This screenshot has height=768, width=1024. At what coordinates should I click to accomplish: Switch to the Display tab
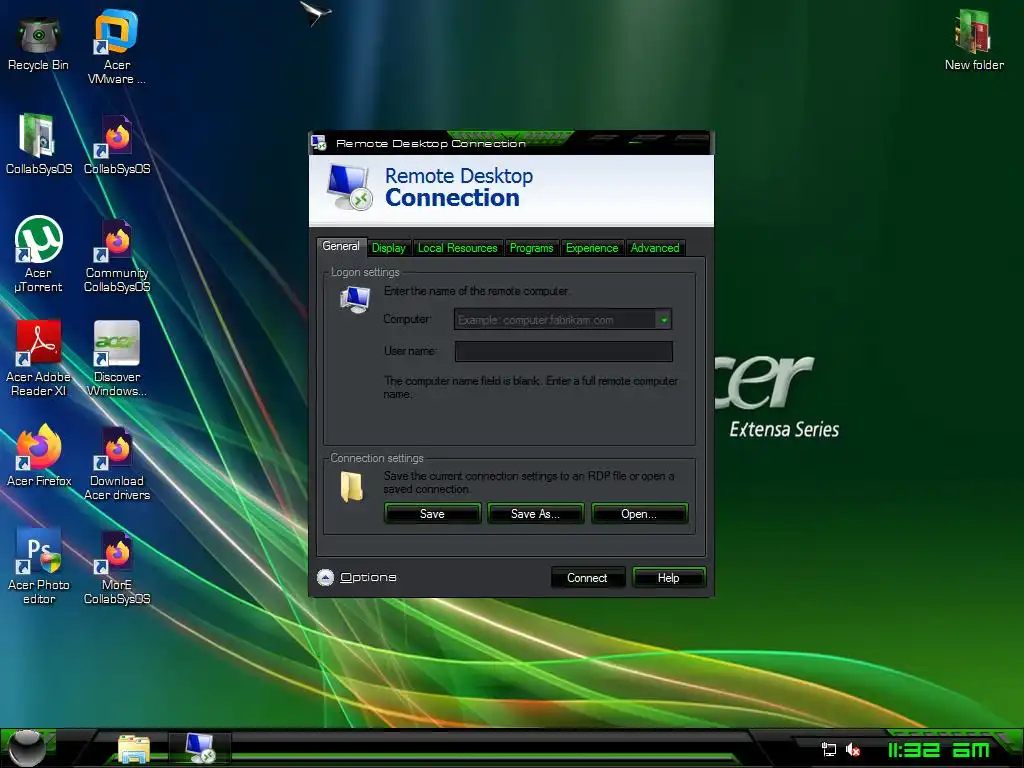[389, 248]
